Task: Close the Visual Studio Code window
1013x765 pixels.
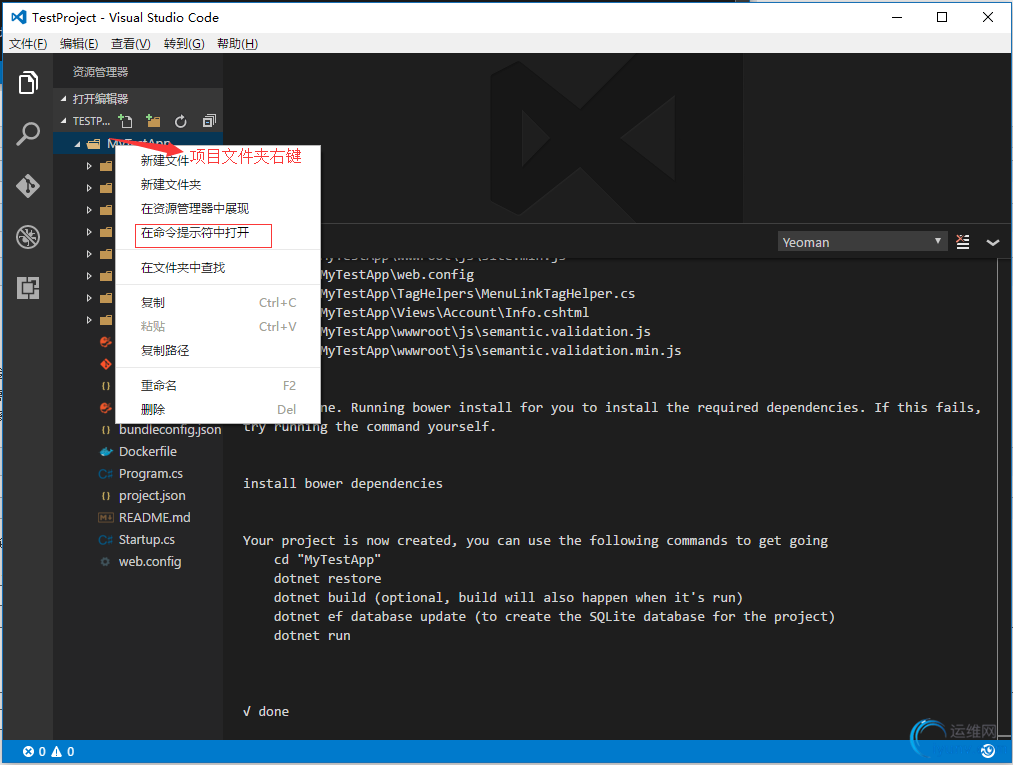Action: pos(988,17)
